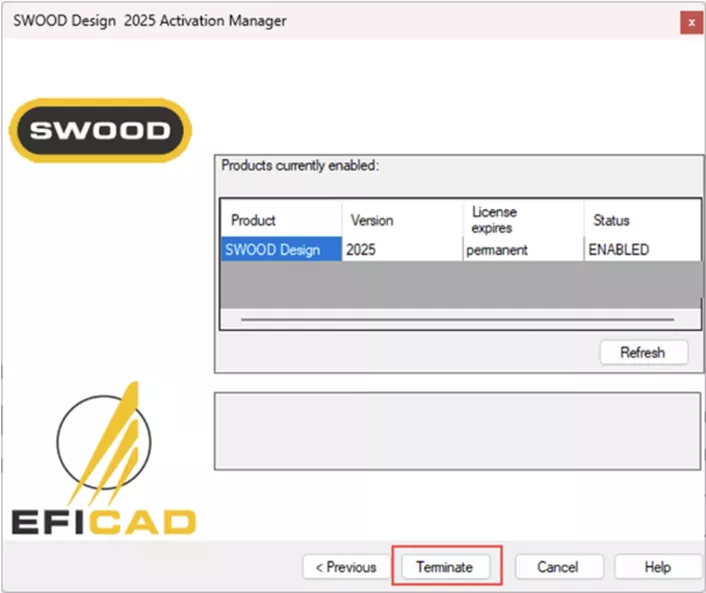Click the Terminate button
This screenshot has width=706, height=593.
click(445, 566)
